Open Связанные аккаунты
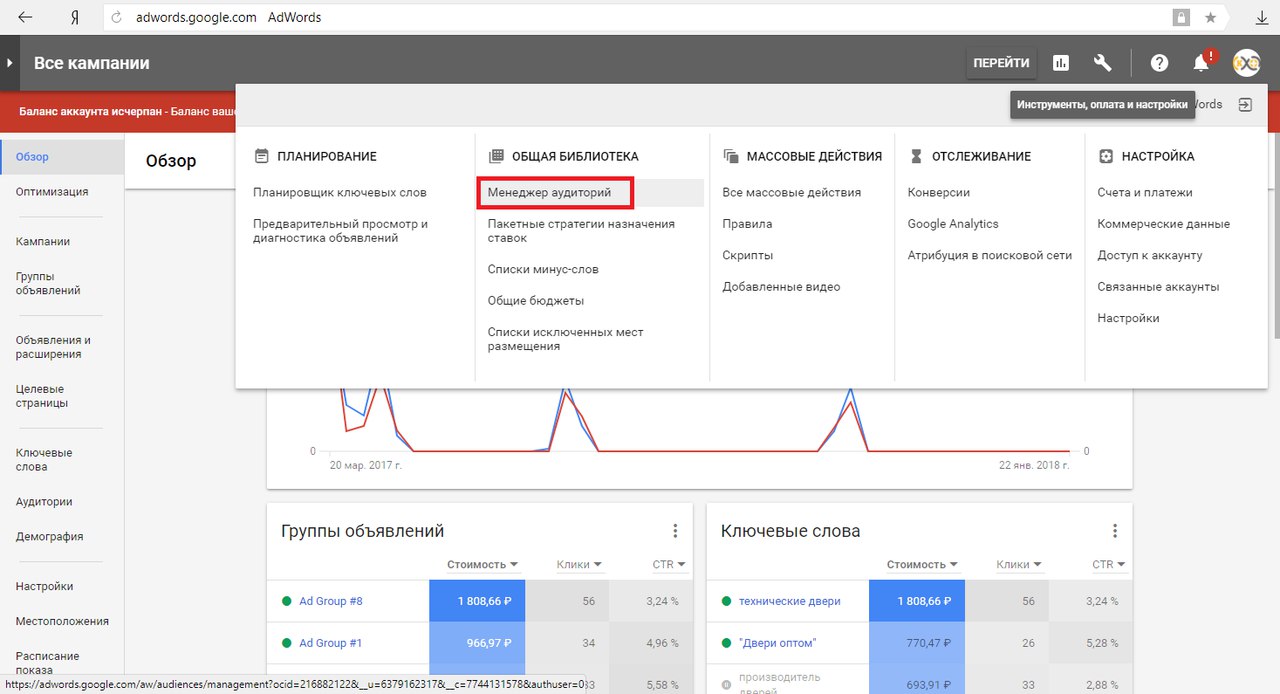Viewport: 1280px width, 694px height. click(1158, 287)
